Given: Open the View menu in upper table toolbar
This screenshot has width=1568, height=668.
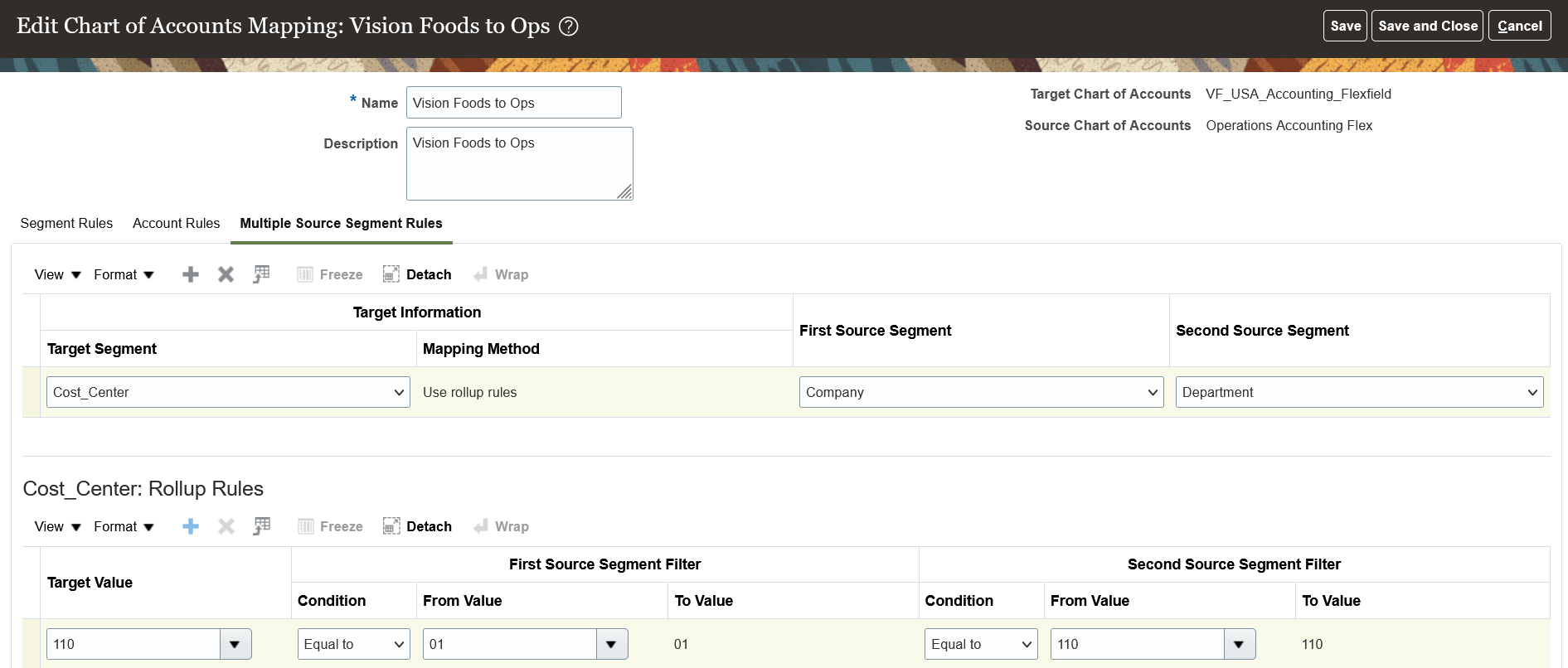Looking at the screenshot, I should click(x=57, y=274).
